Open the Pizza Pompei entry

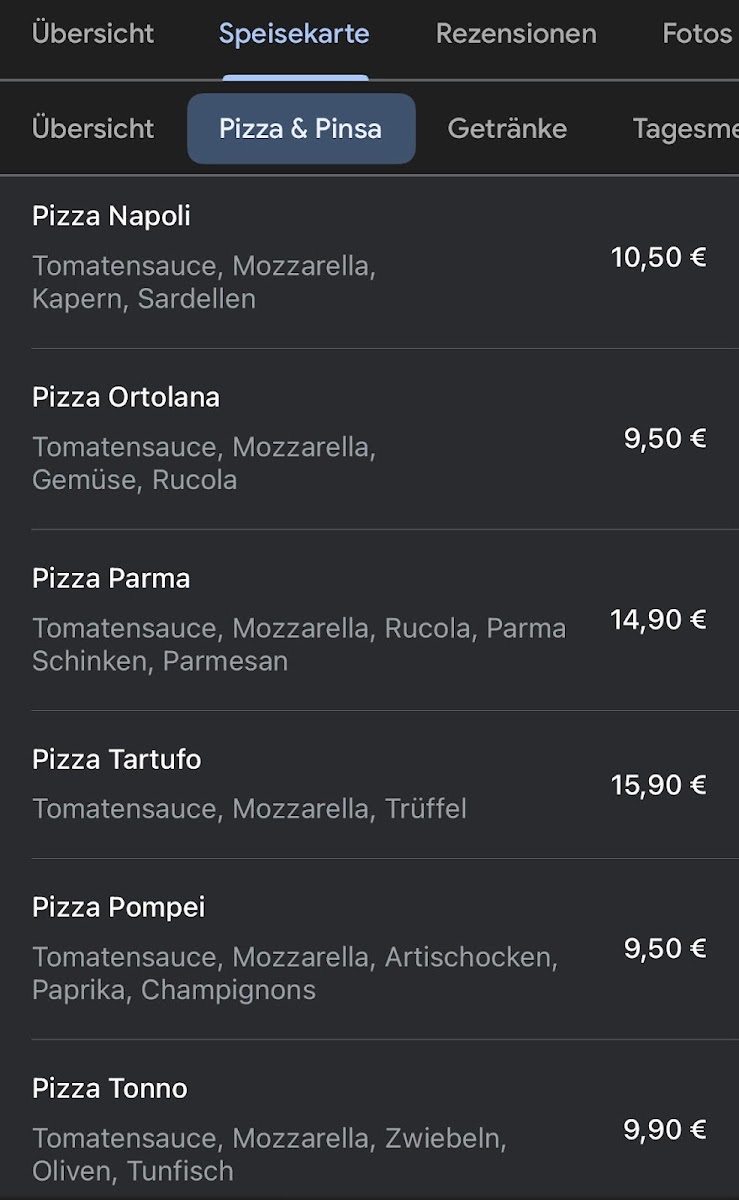pyautogui.click(x=119, y=907)
